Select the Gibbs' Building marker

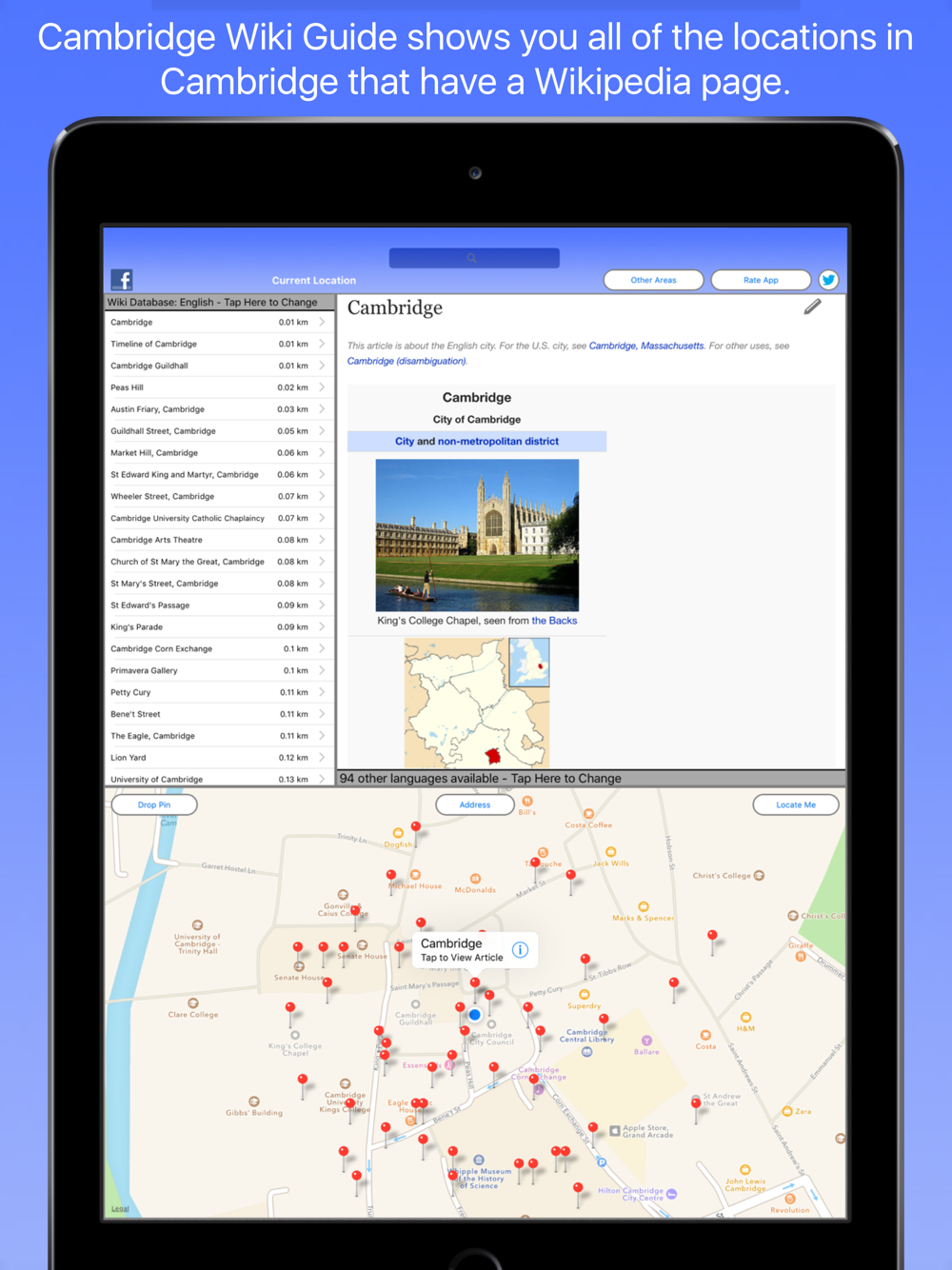(x=254, y=1101)
